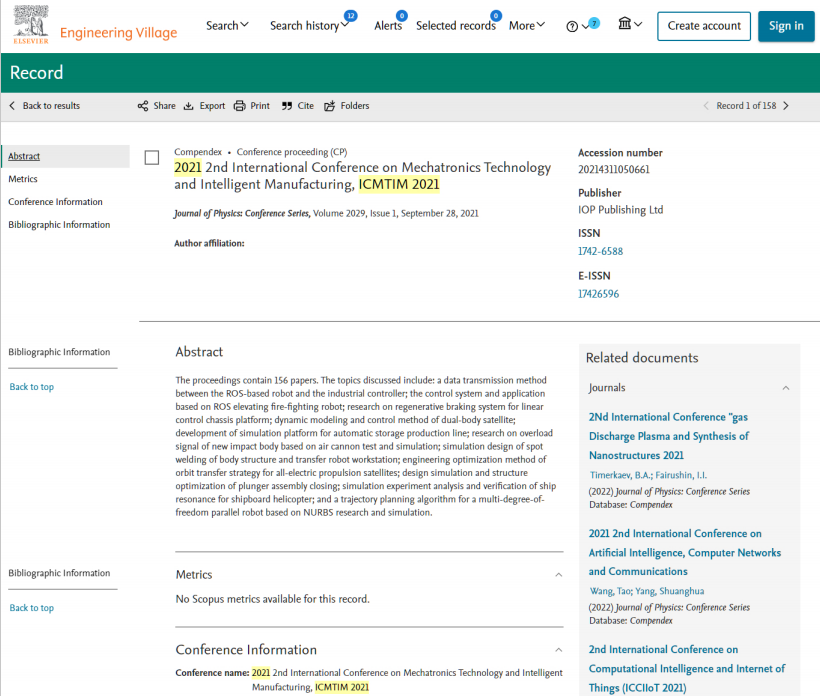This screenshot has width=820, height=696.
Task: Open Selected records menu item
Action: (x=455, y=26)
